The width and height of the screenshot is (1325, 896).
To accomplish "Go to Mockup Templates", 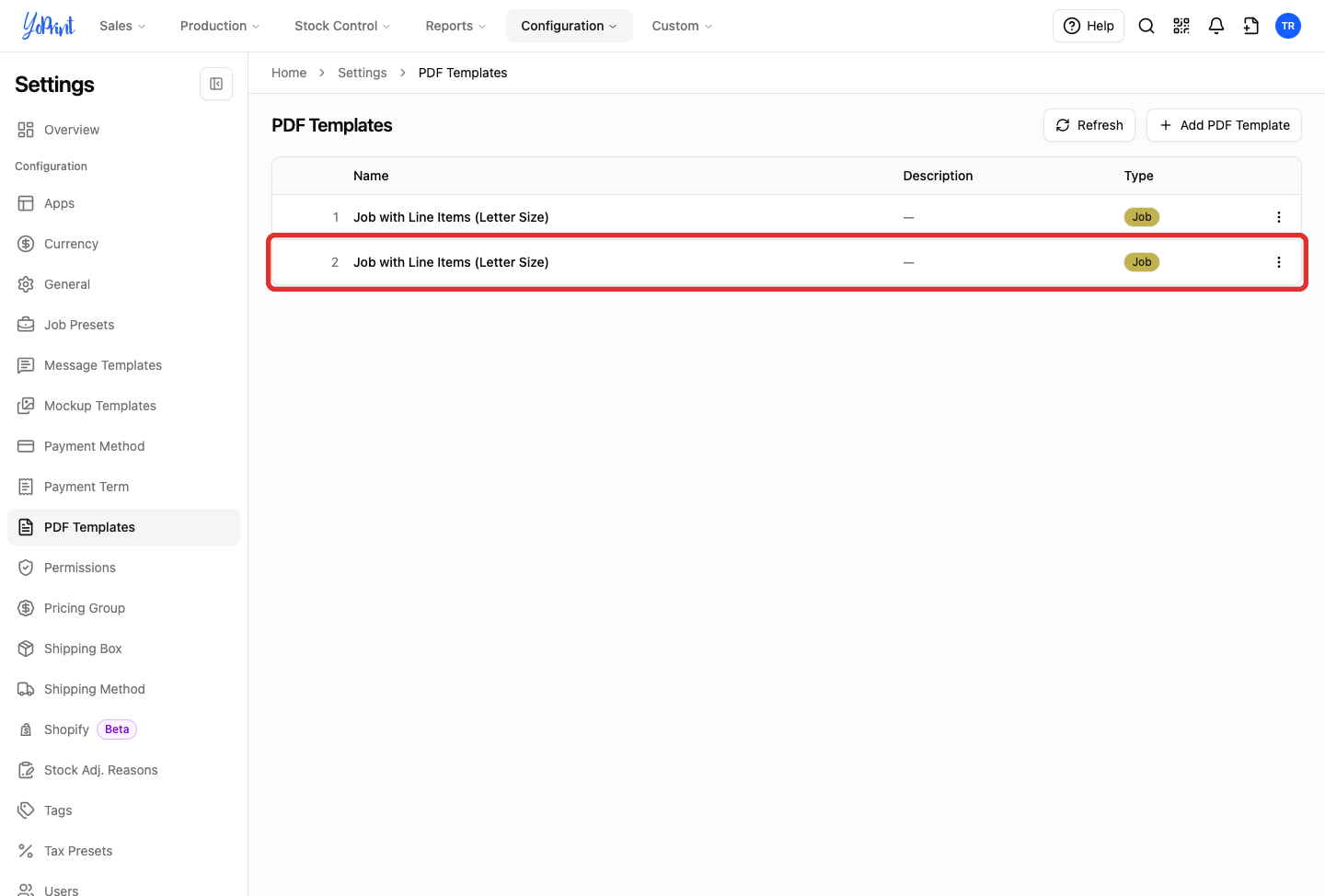I will (x=123, y=406).
